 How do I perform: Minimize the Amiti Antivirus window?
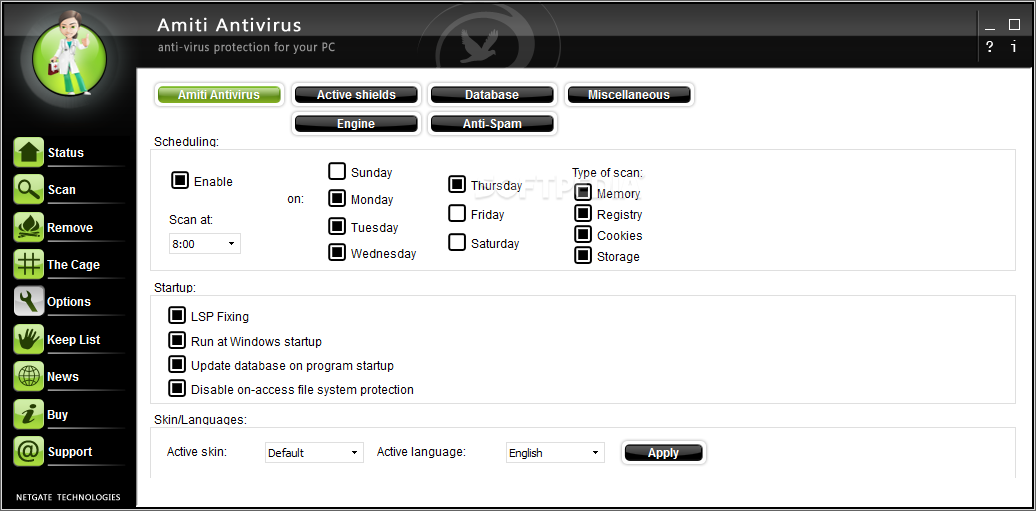(x=990, y=27)
